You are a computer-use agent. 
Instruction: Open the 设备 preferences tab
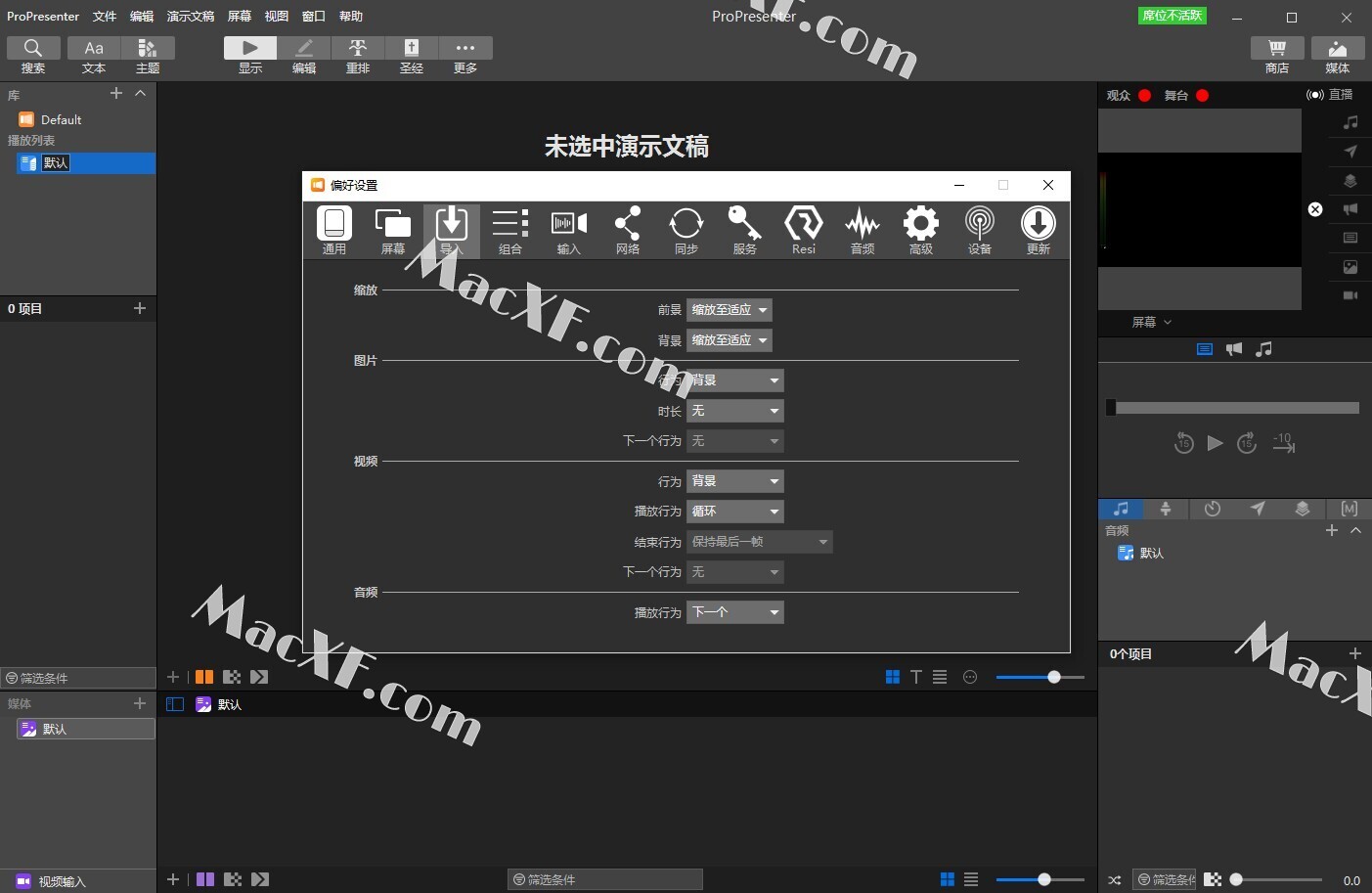[980, 231]
